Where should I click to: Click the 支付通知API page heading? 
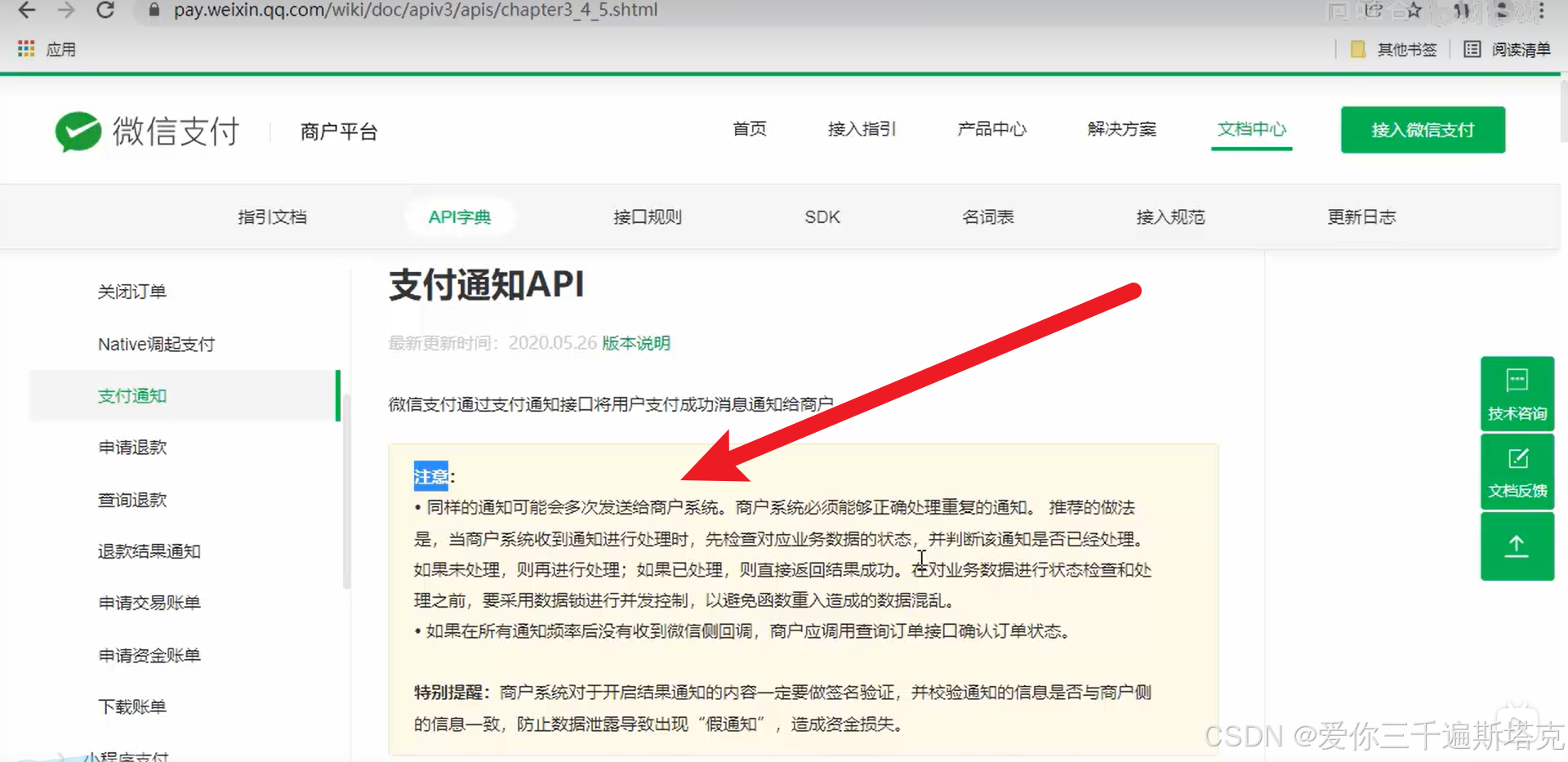[x=487, y=285]
